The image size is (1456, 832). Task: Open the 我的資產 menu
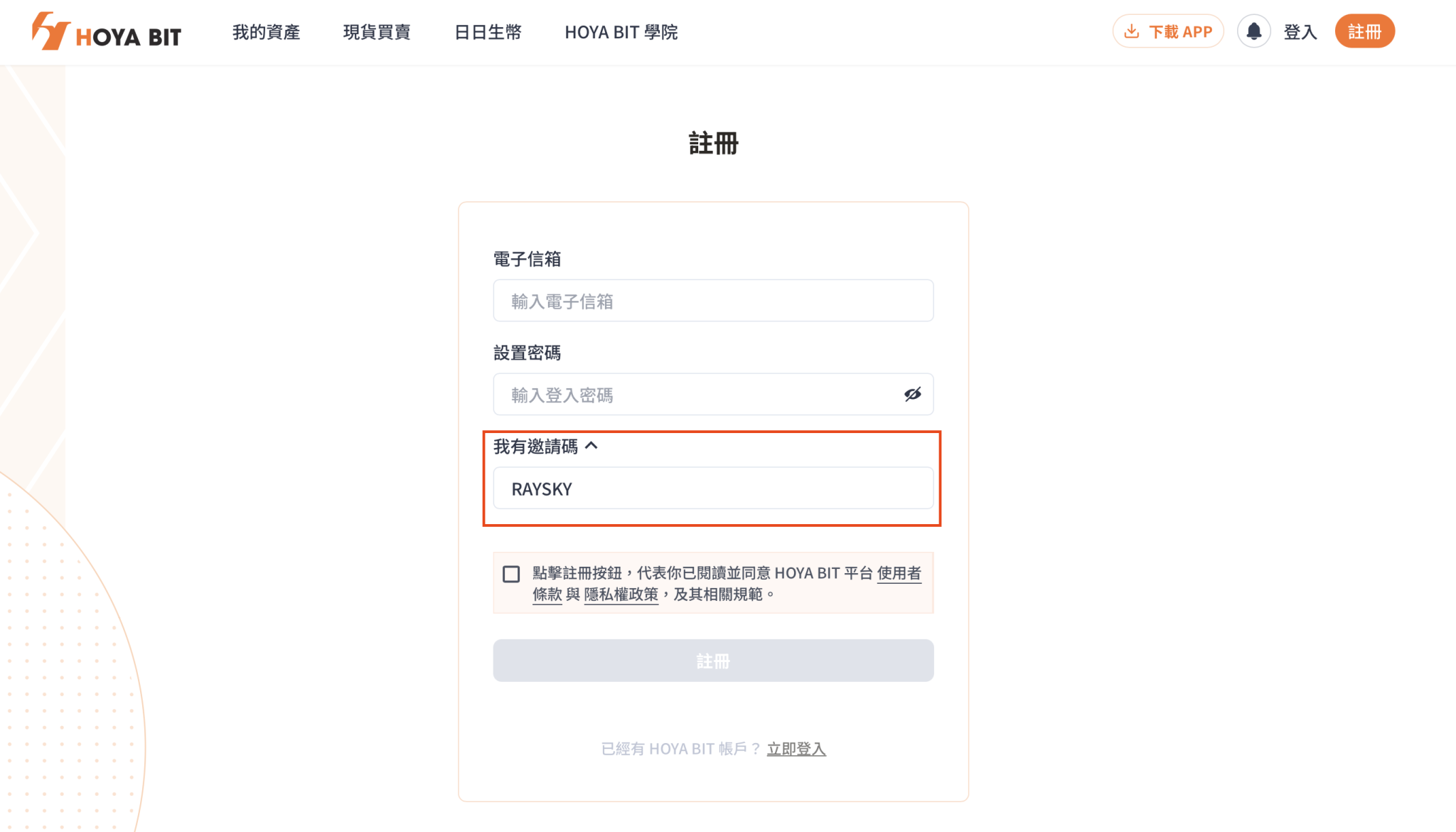coord(266,32)
